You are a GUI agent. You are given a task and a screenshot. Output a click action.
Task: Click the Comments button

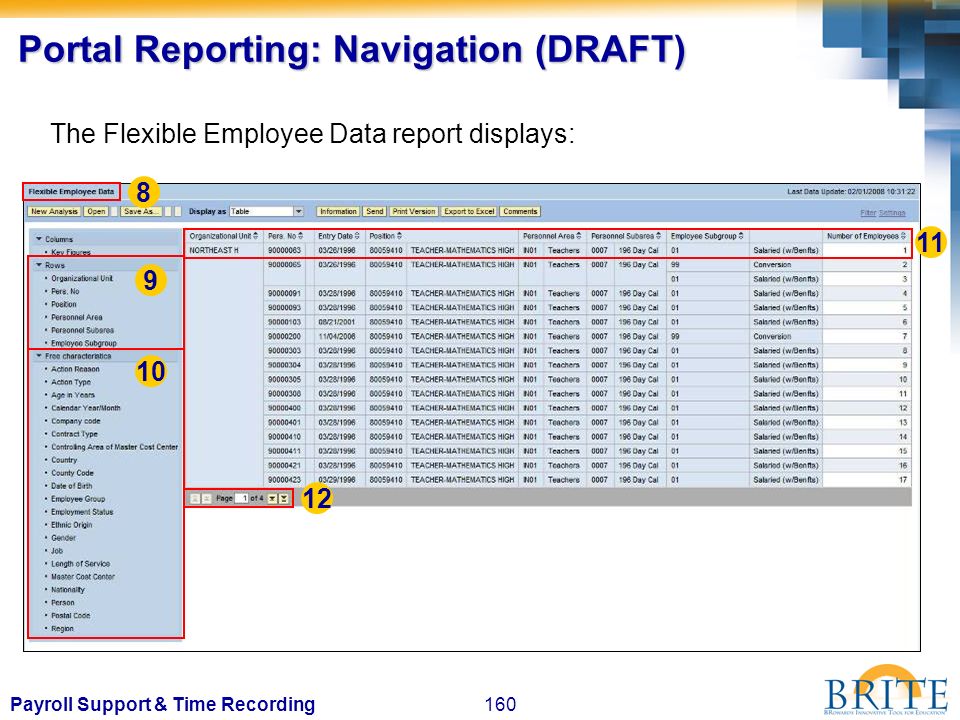tap(520, 212)
